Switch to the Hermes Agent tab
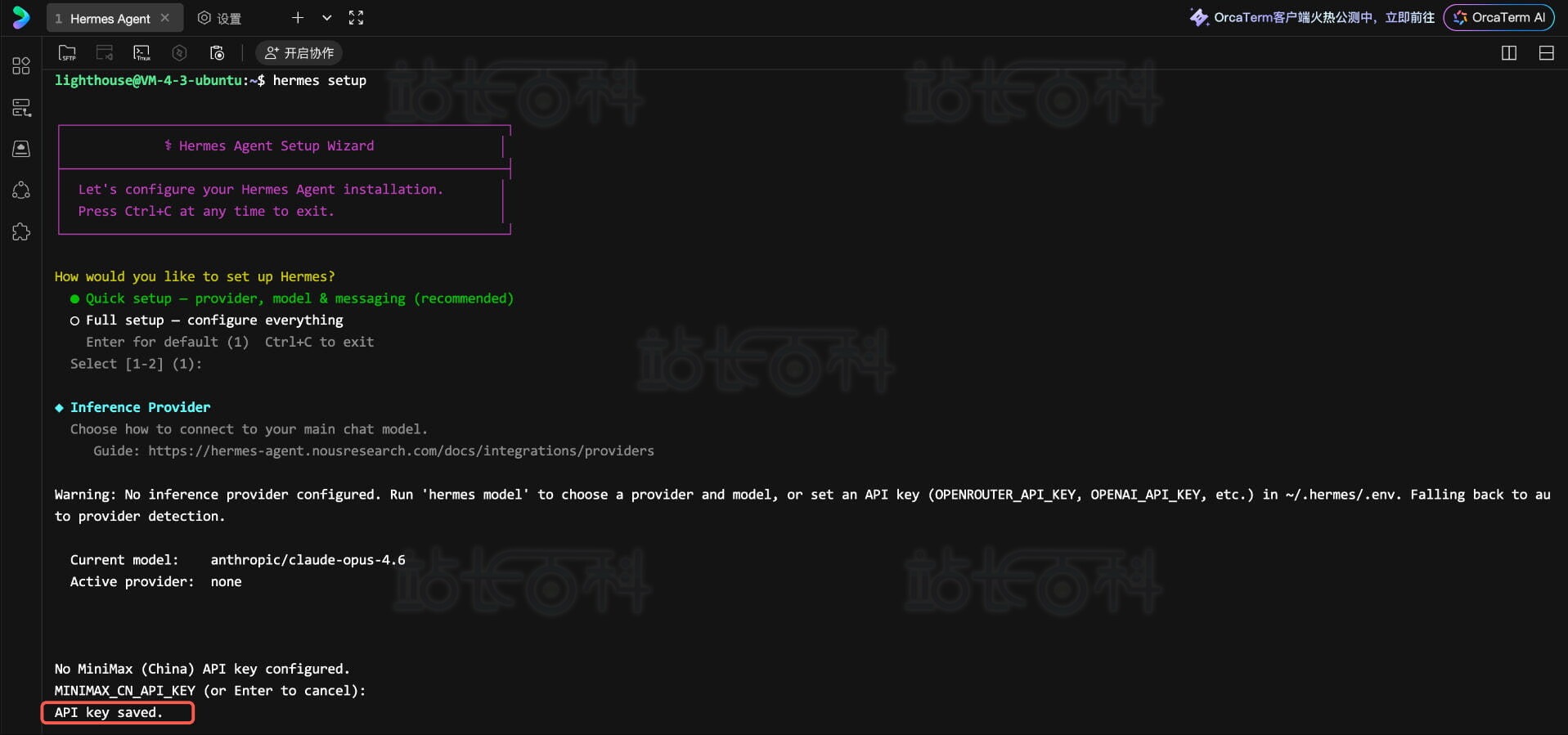1568x735 pixels. tap(110, 18)
